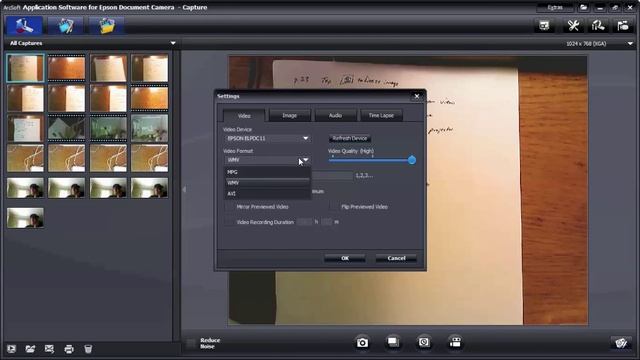
Task: Start video recording camcorder button
Action: point(455,342)
